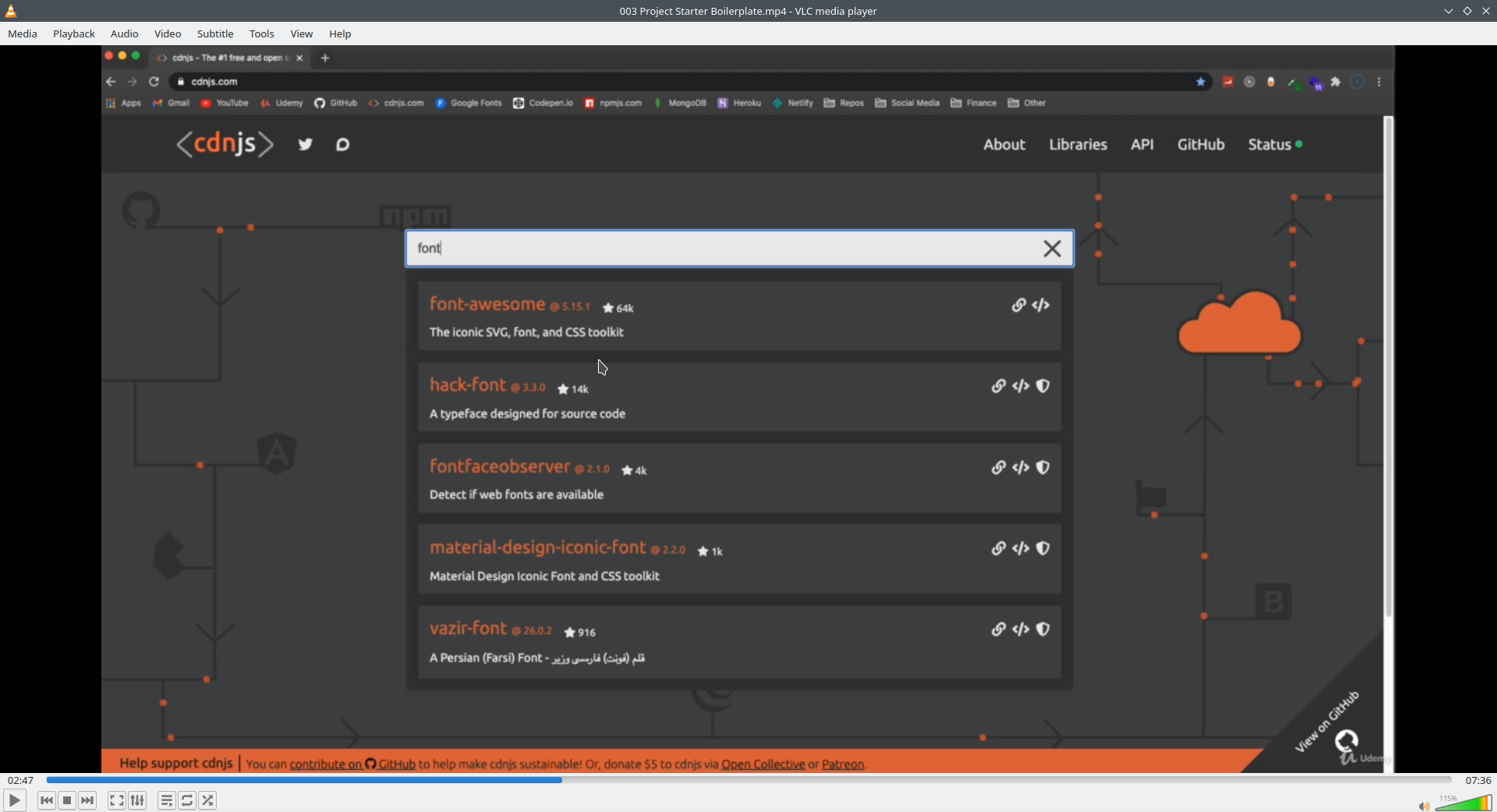Click the Twitter bird icon
Image resolution: width=1497 pixels, height=812 pixels.
click(306, 144)
